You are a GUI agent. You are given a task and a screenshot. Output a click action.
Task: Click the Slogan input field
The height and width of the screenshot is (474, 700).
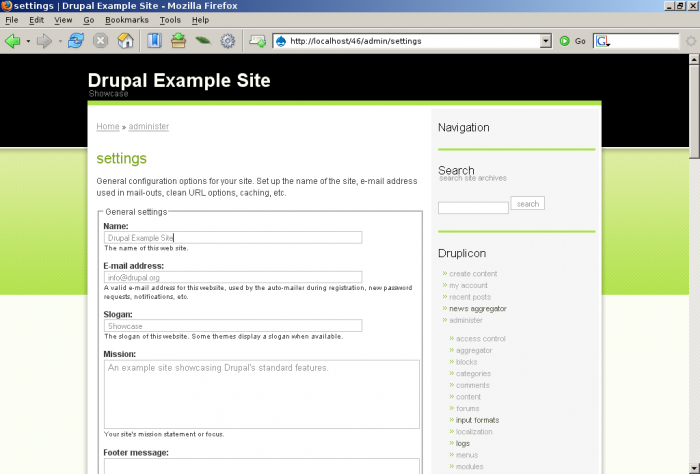[x=233, y=326]
